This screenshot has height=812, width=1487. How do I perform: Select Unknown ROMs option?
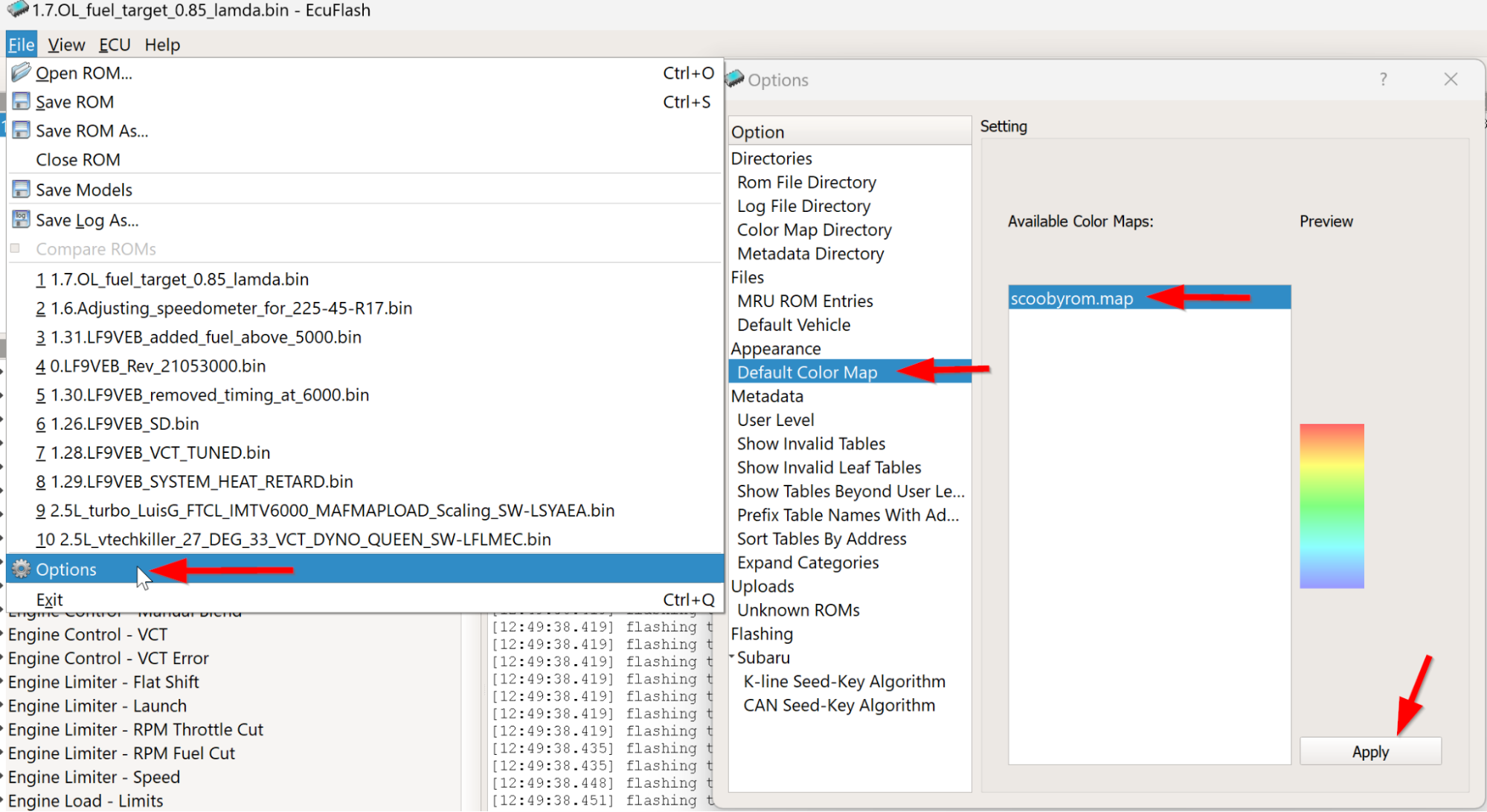[850, 610]
